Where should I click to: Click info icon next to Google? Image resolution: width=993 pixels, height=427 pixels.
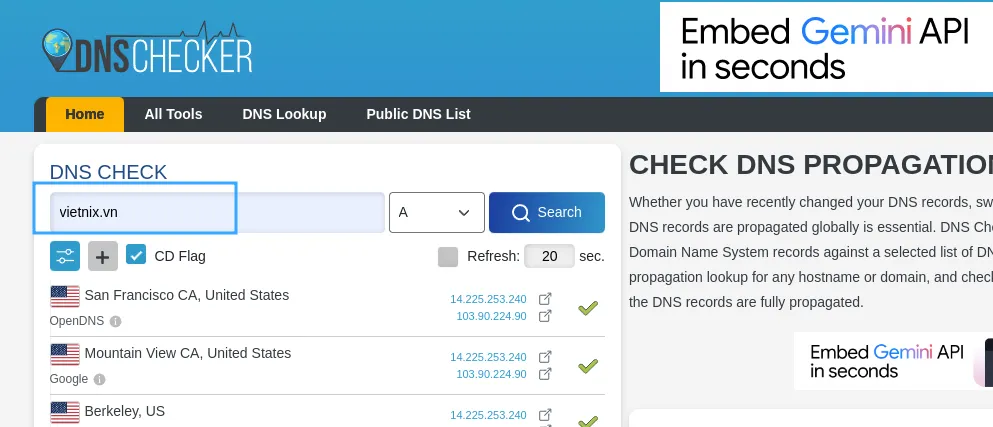click(99, 379)
